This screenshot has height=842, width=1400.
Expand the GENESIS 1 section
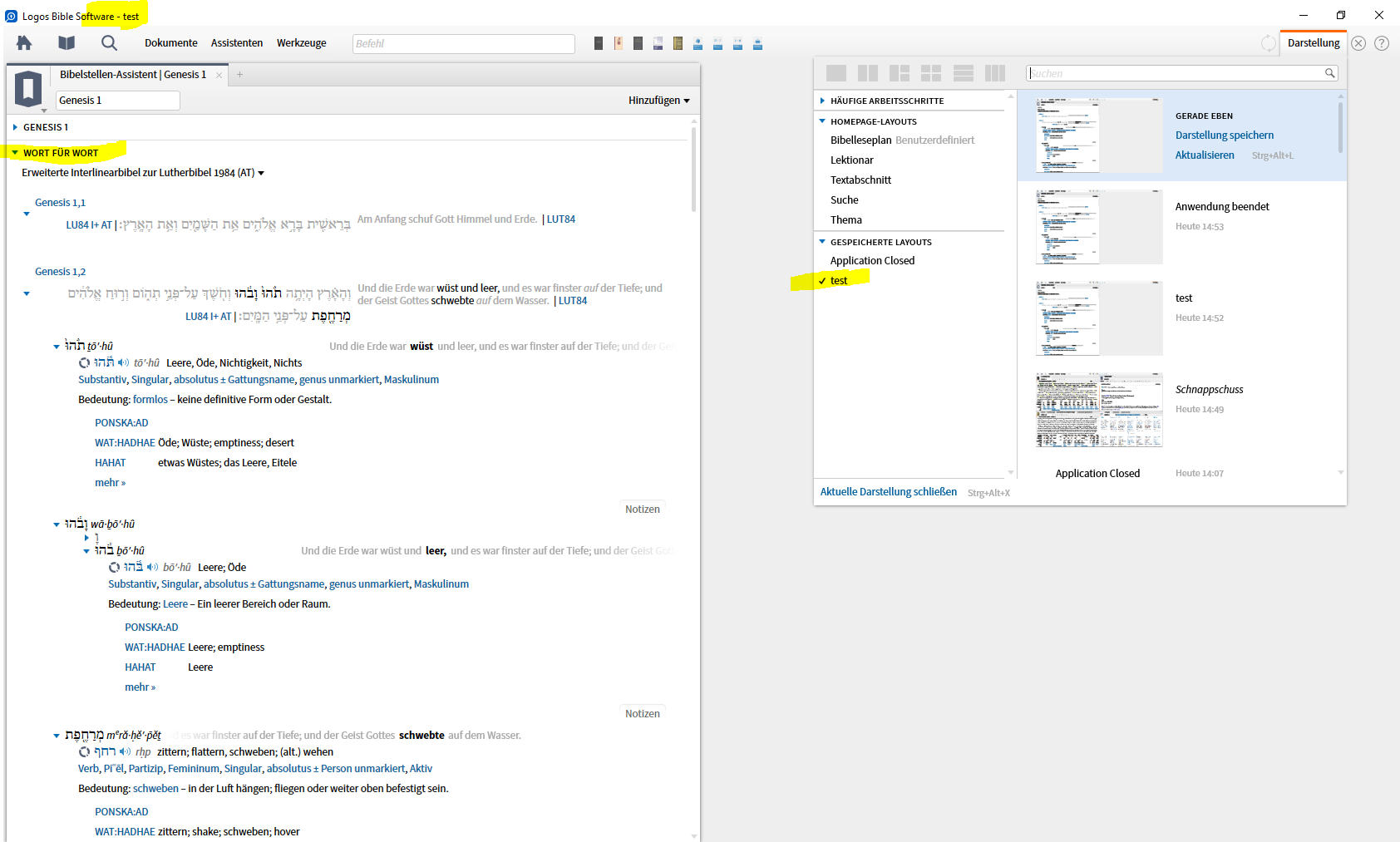(x=15, y=127)
